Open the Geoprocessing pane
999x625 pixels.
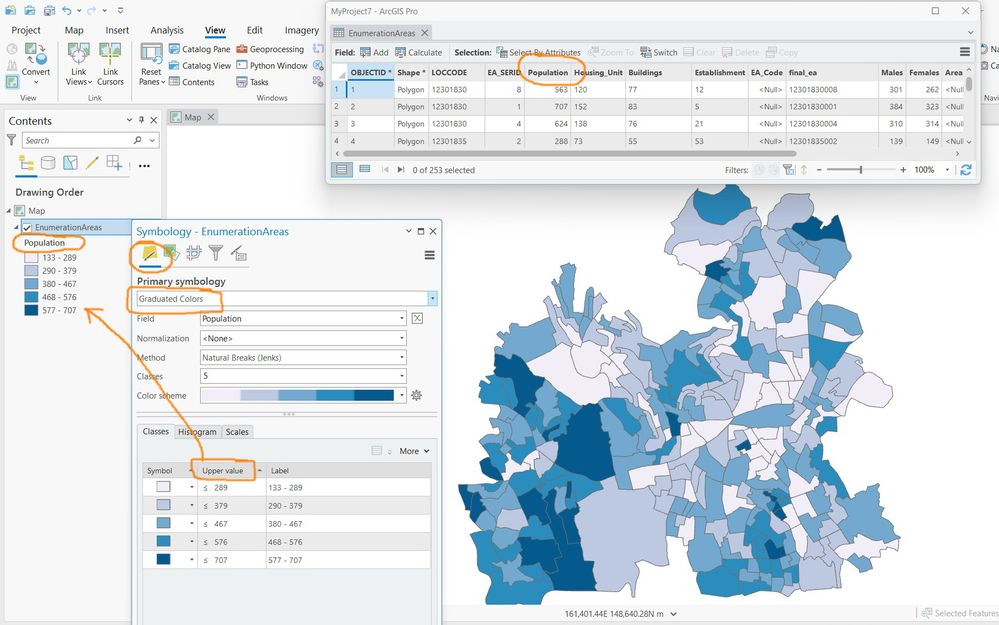pyautogui.click(x=270, y=49)
